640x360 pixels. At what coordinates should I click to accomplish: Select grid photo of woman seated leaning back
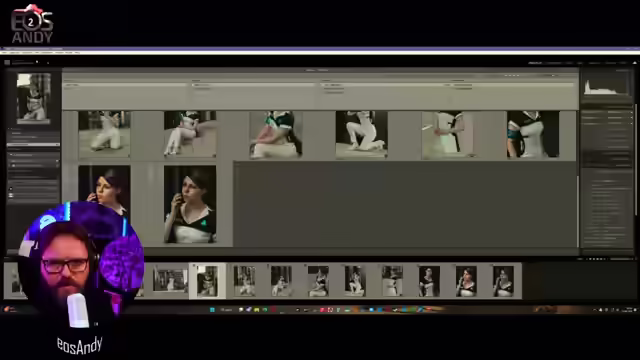coord(190,134)
